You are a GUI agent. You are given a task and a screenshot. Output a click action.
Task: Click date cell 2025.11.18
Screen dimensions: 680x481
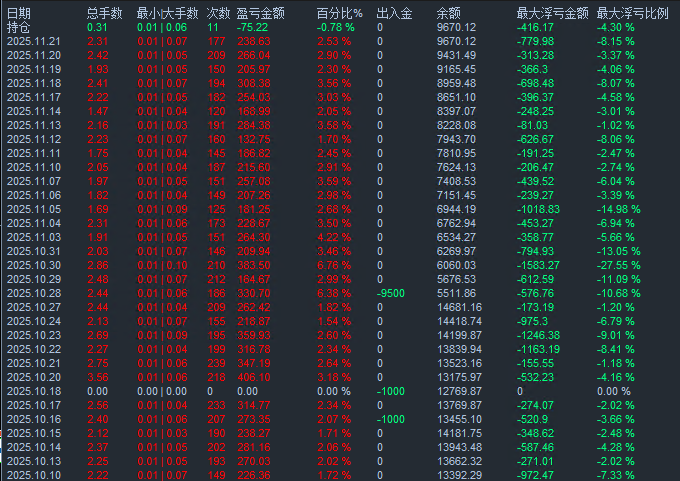coord(34,83)
